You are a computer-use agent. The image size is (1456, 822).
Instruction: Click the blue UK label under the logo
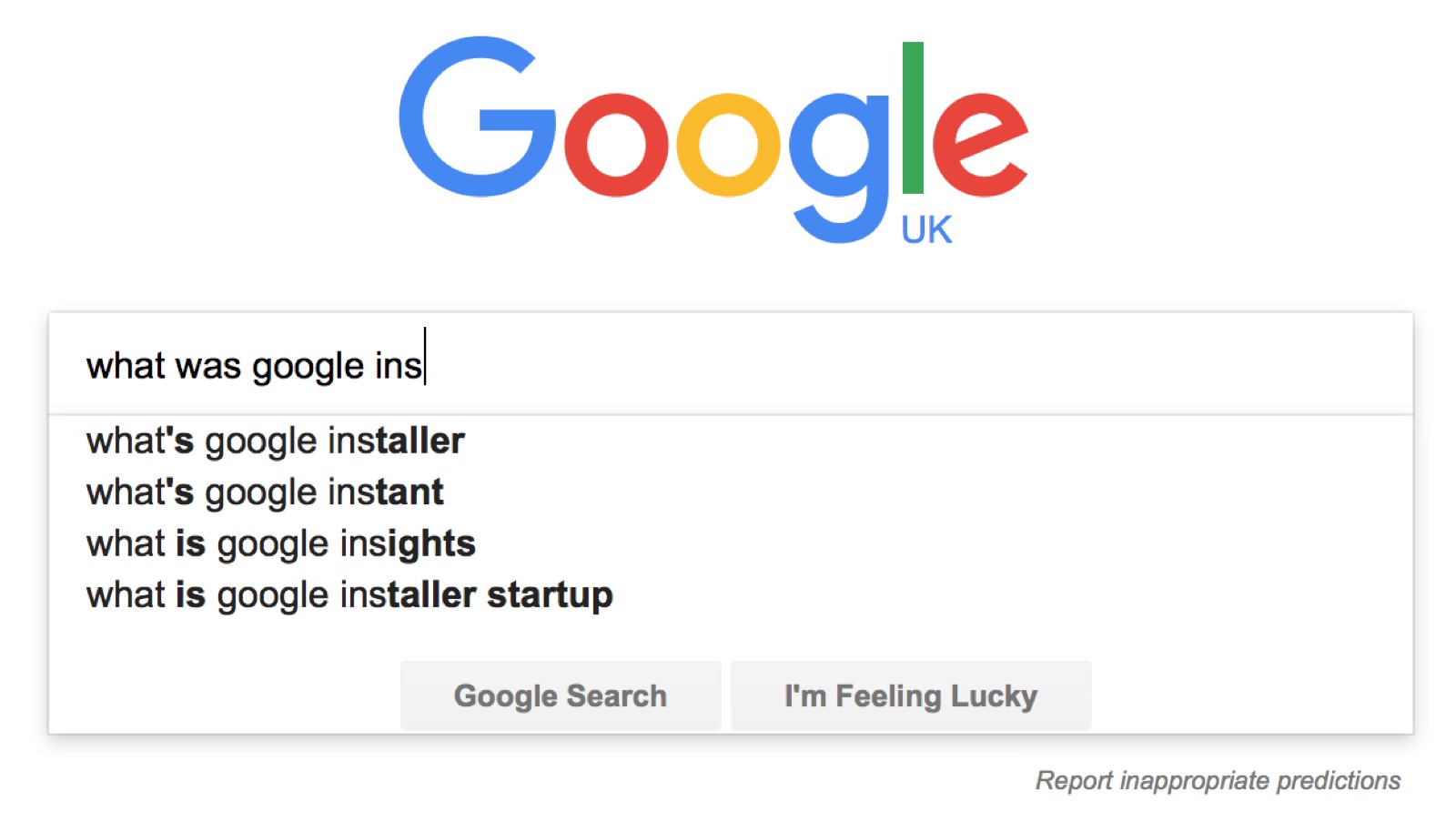(926, 230)
